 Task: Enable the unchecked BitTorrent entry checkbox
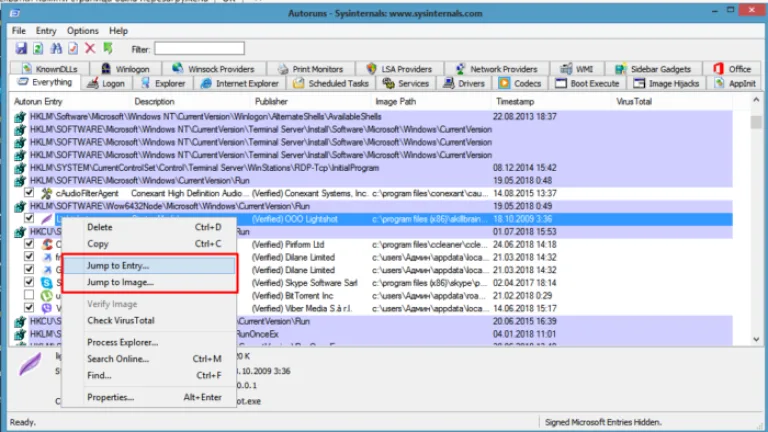point(29,295)
